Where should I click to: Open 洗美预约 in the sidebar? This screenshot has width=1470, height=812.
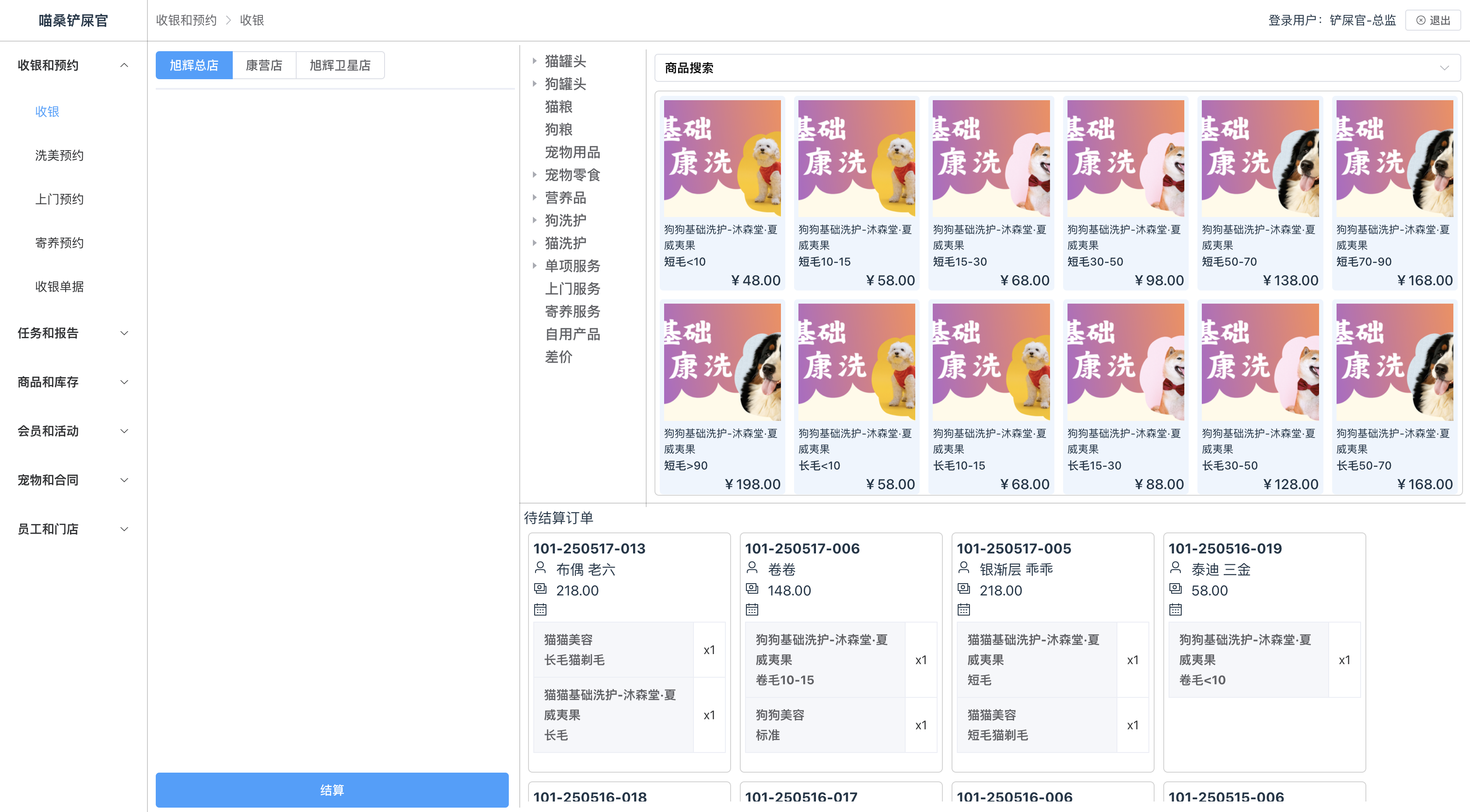coord(59,155)
